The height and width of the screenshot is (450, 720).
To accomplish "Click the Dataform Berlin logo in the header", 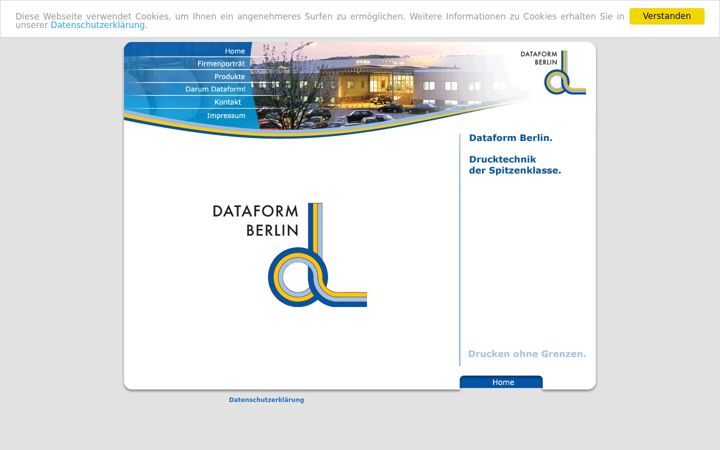I will tap(553, 72).
